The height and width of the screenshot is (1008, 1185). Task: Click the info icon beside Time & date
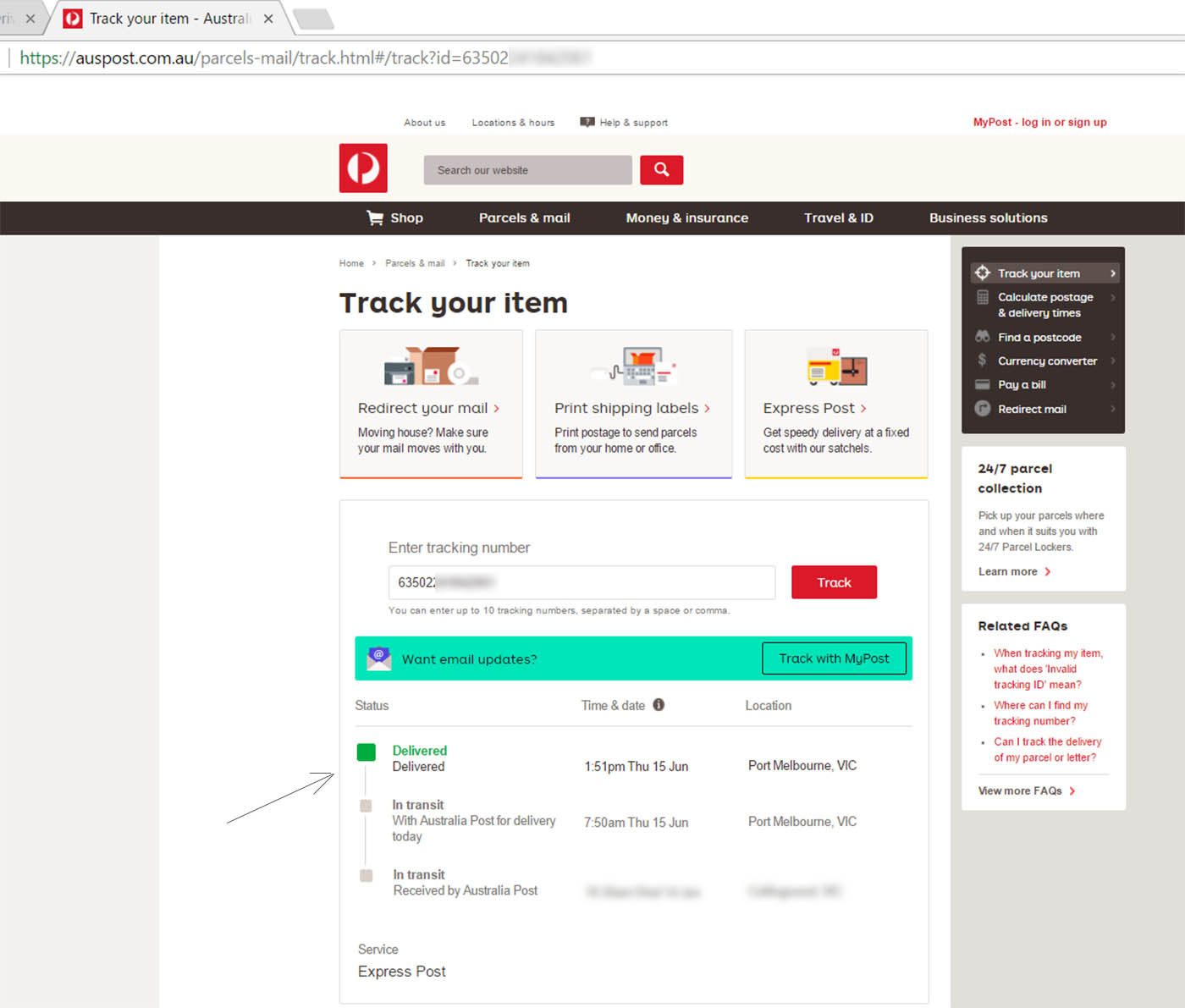659,704
